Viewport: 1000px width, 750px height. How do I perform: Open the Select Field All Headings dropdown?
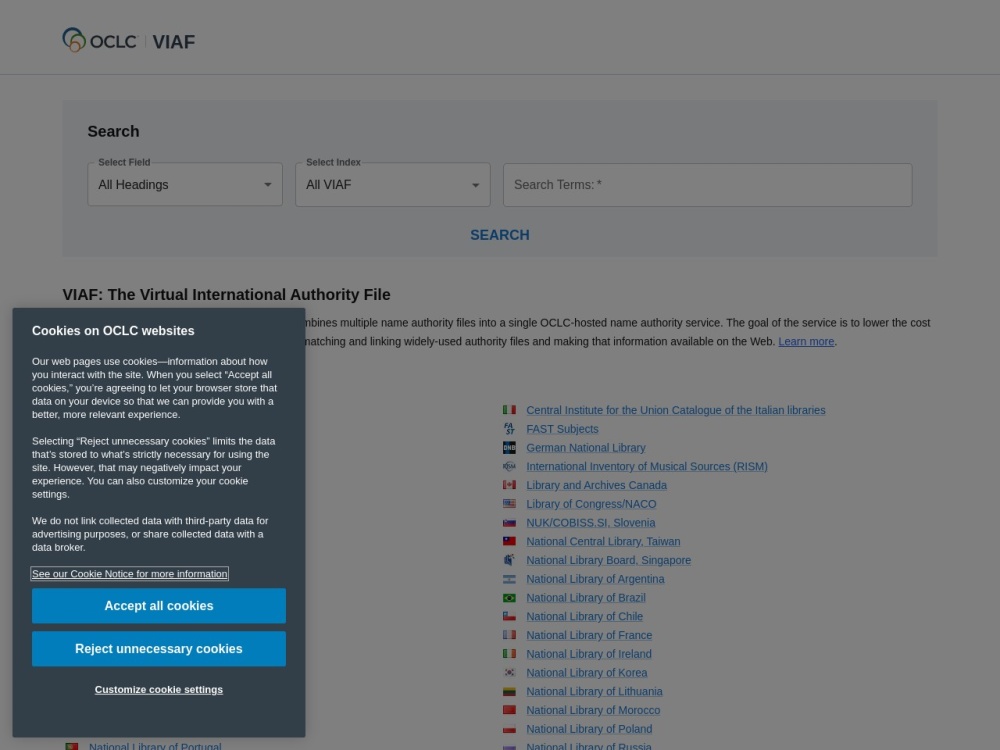[x=185, y=184]
